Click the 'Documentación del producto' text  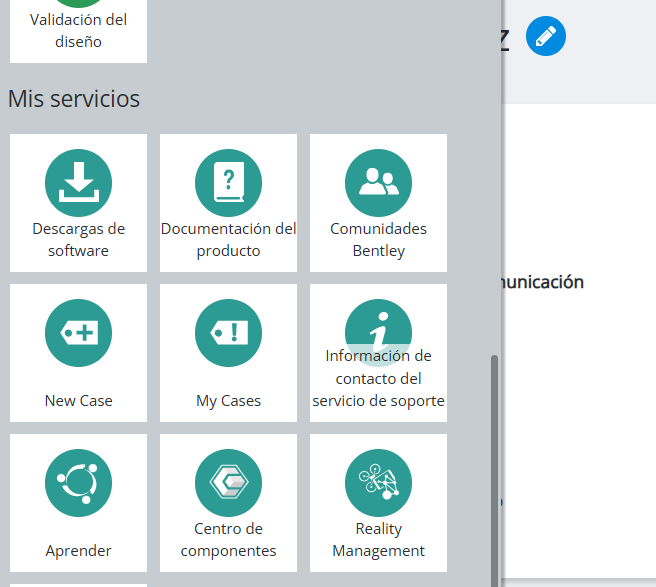[x=228, y=240]
